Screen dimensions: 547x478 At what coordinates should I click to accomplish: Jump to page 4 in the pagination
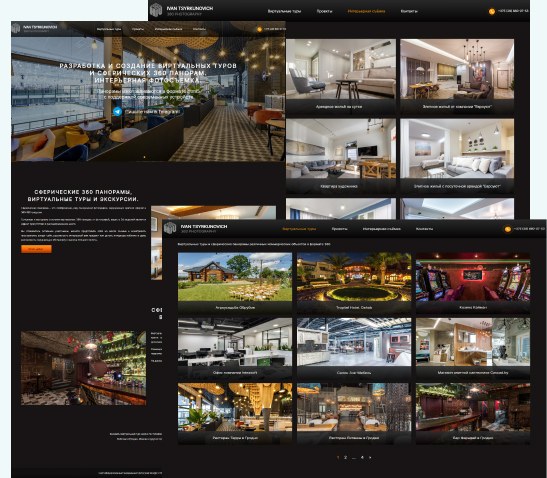point(362,457)
